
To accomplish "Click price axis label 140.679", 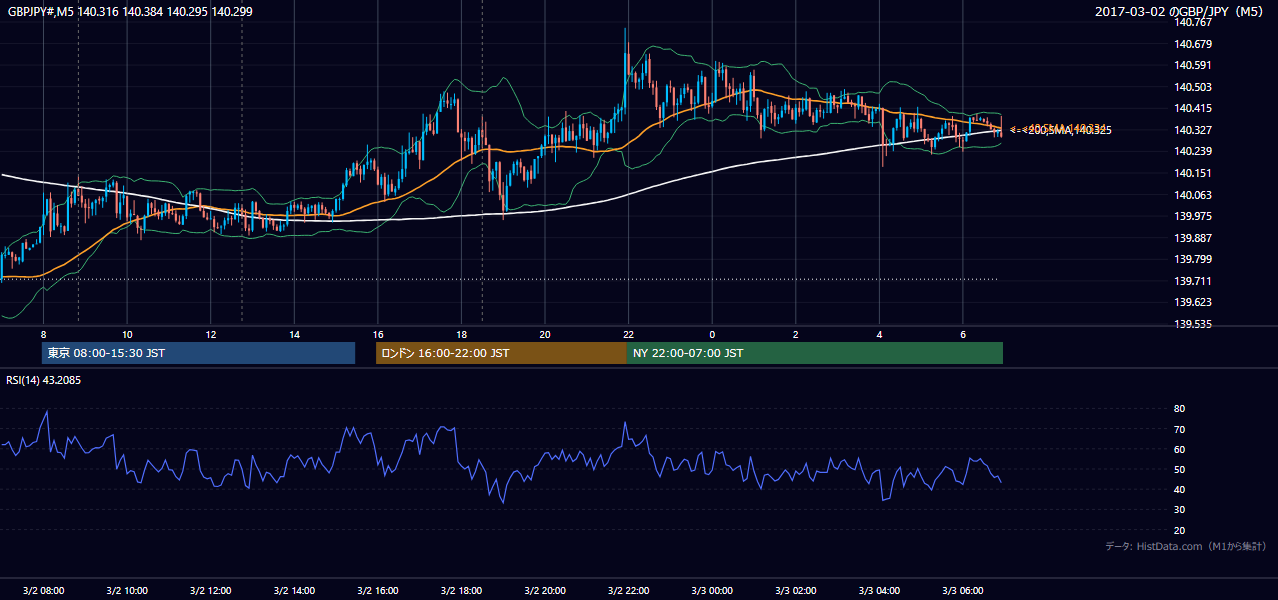I will [1194, 44].
